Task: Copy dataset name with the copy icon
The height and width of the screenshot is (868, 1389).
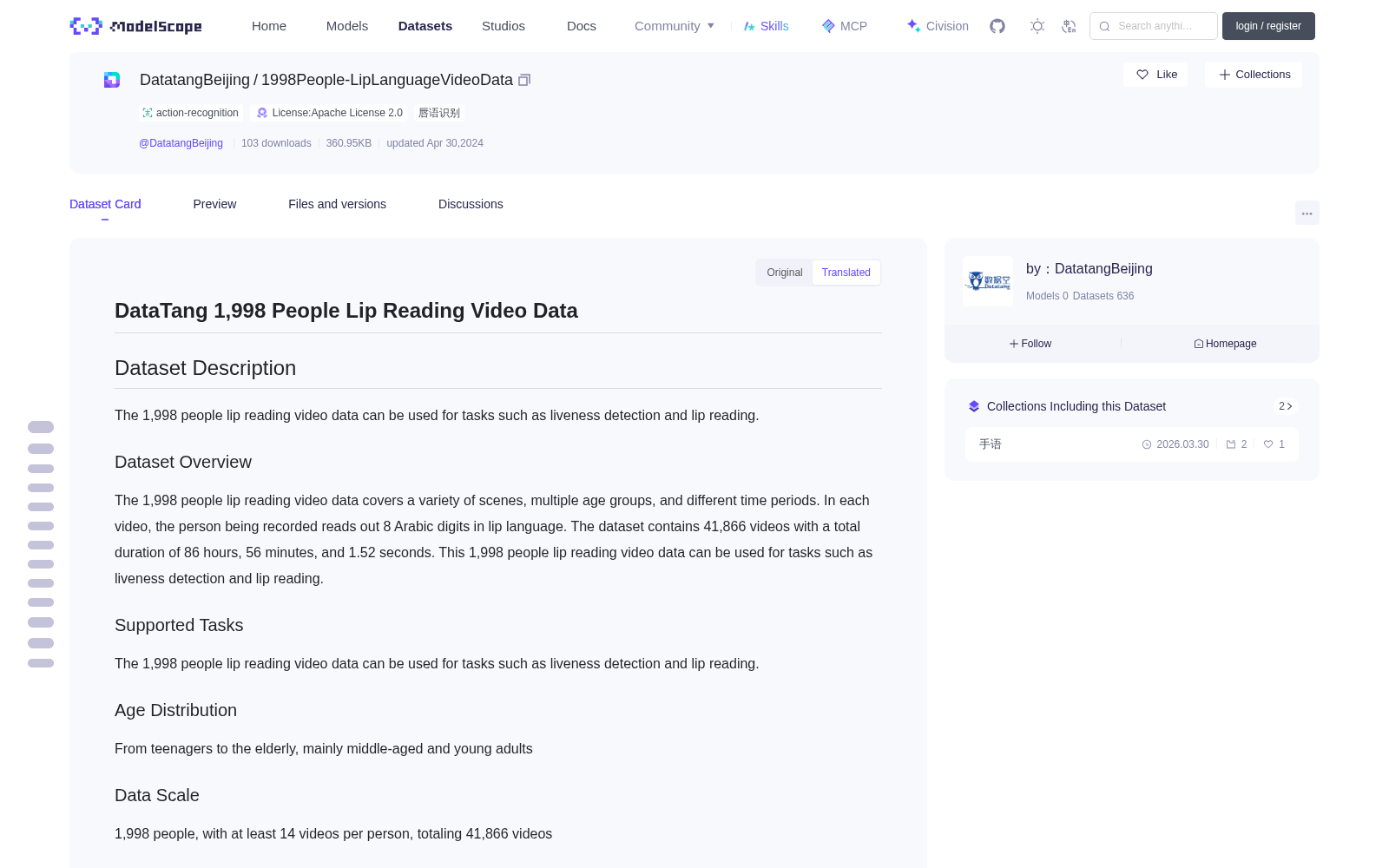Action: point(524,80)
